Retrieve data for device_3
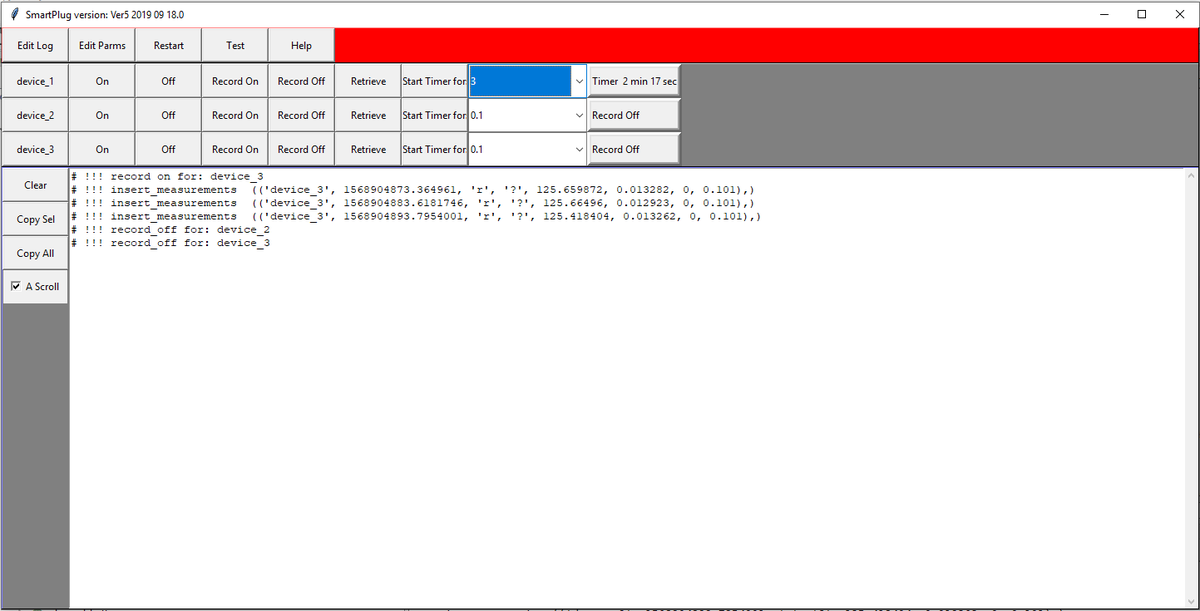This screenshot has height=611, width=1200. 368,150
